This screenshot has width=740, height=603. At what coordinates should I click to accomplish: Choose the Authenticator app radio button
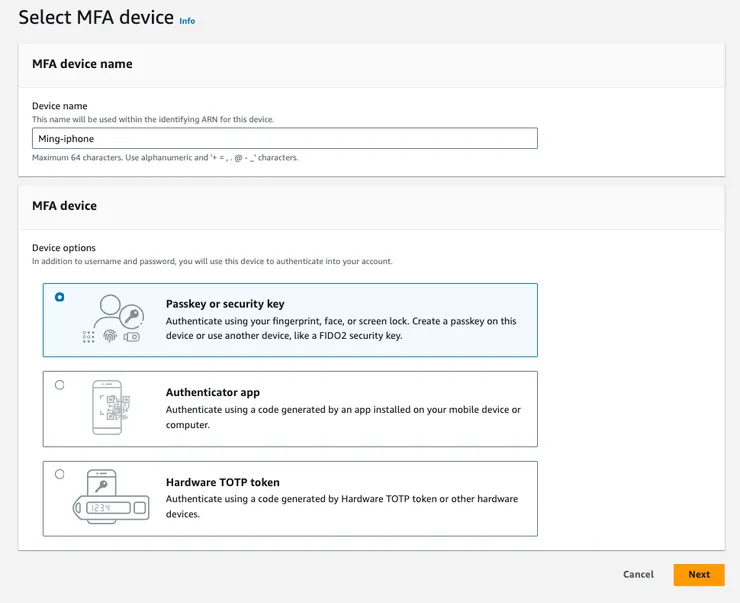(60, 385)
